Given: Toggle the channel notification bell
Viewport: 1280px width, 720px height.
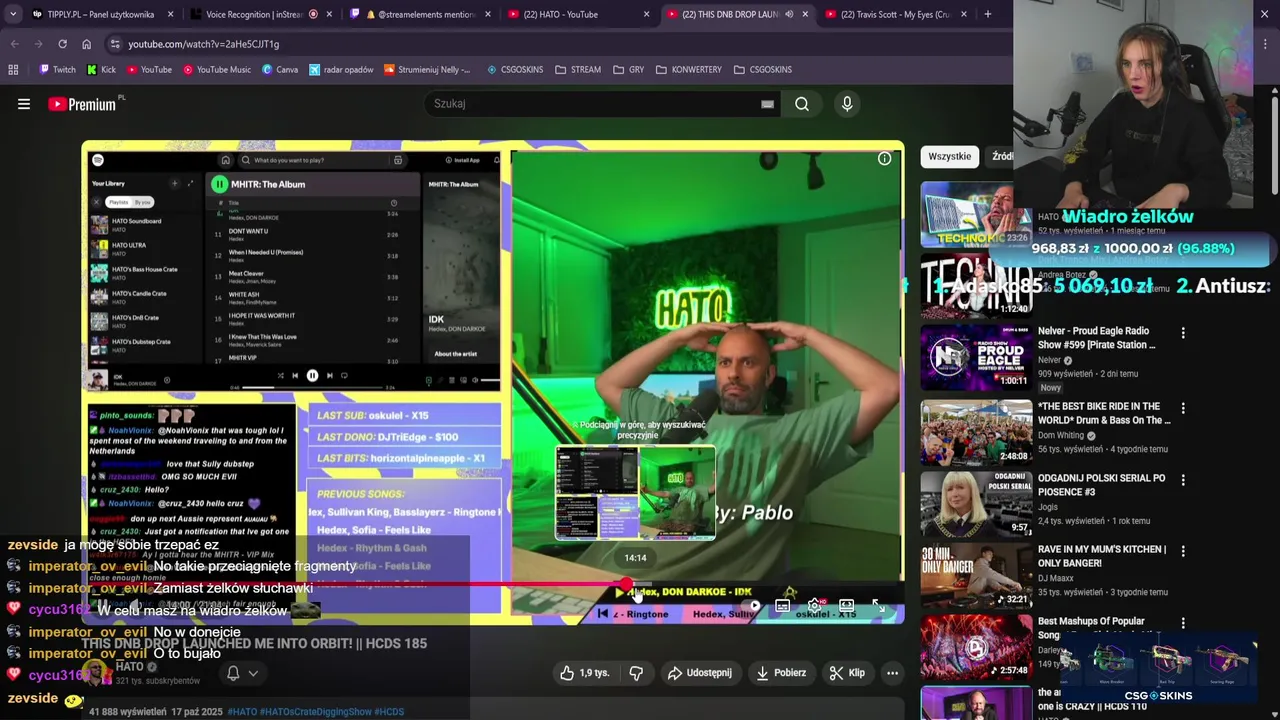Looking at the screenshot, I should pos(233,673).
